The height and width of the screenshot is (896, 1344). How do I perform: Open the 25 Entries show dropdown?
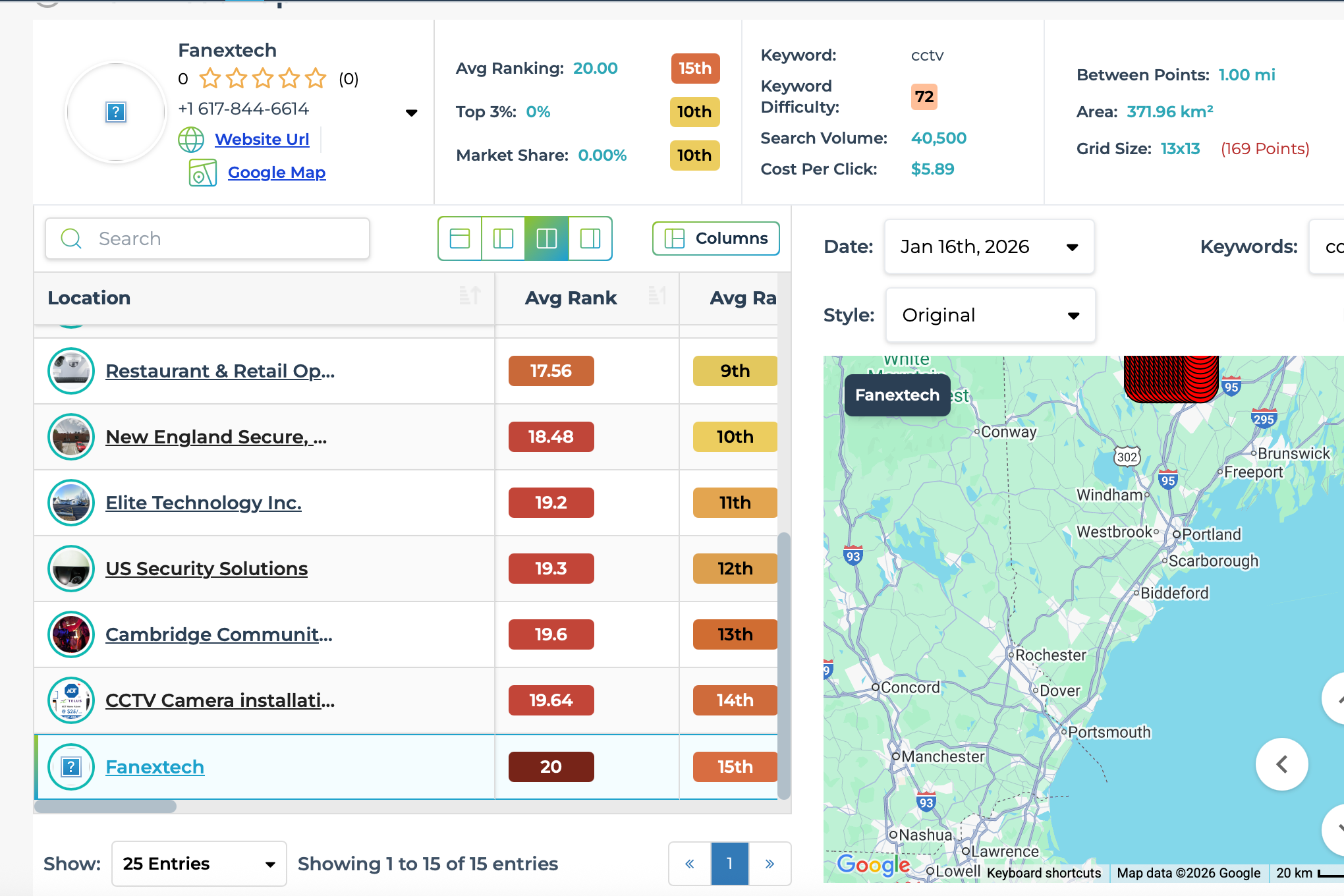[198, 864]
